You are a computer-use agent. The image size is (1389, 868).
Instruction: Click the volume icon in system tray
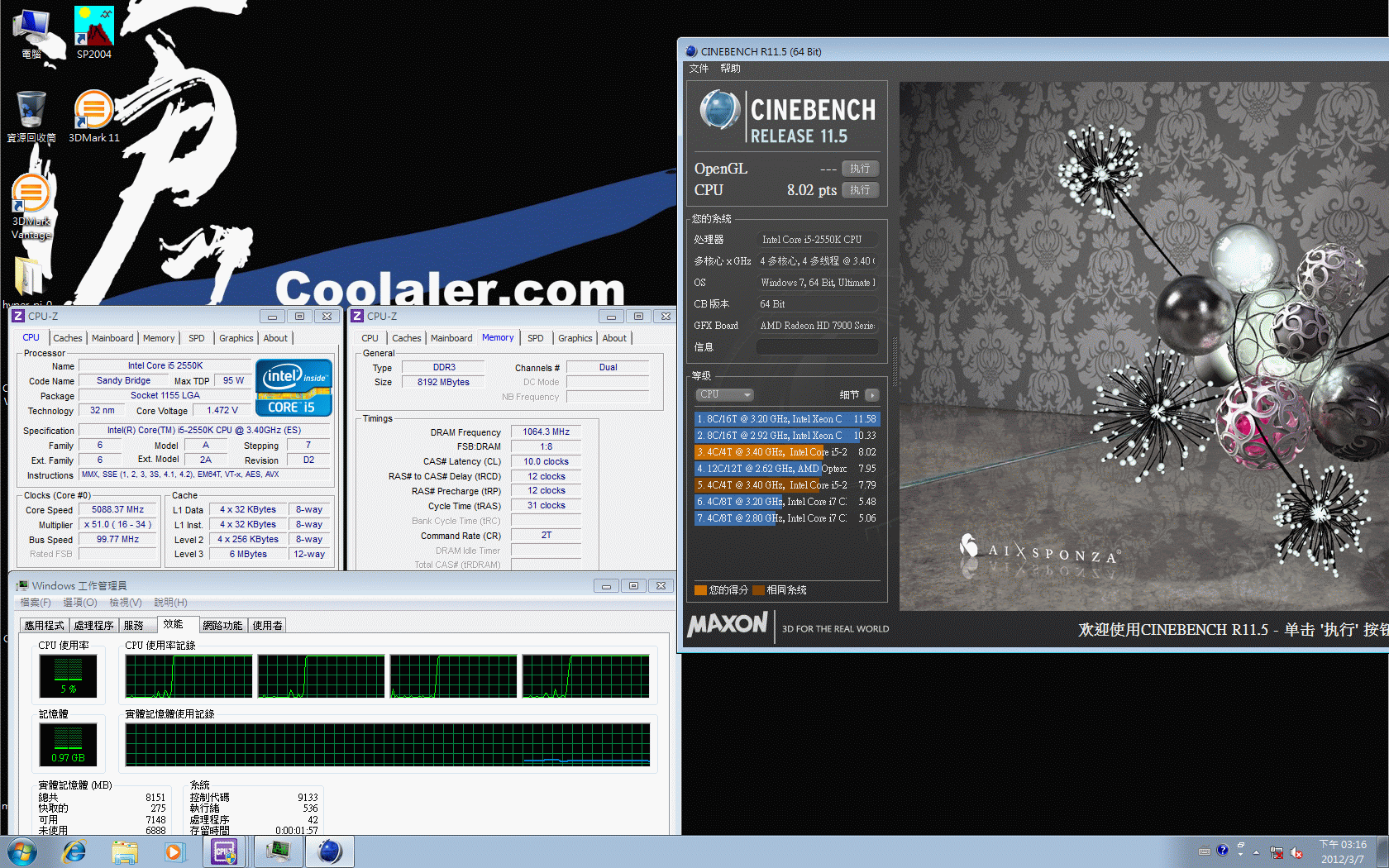(x=1296, y=852)
